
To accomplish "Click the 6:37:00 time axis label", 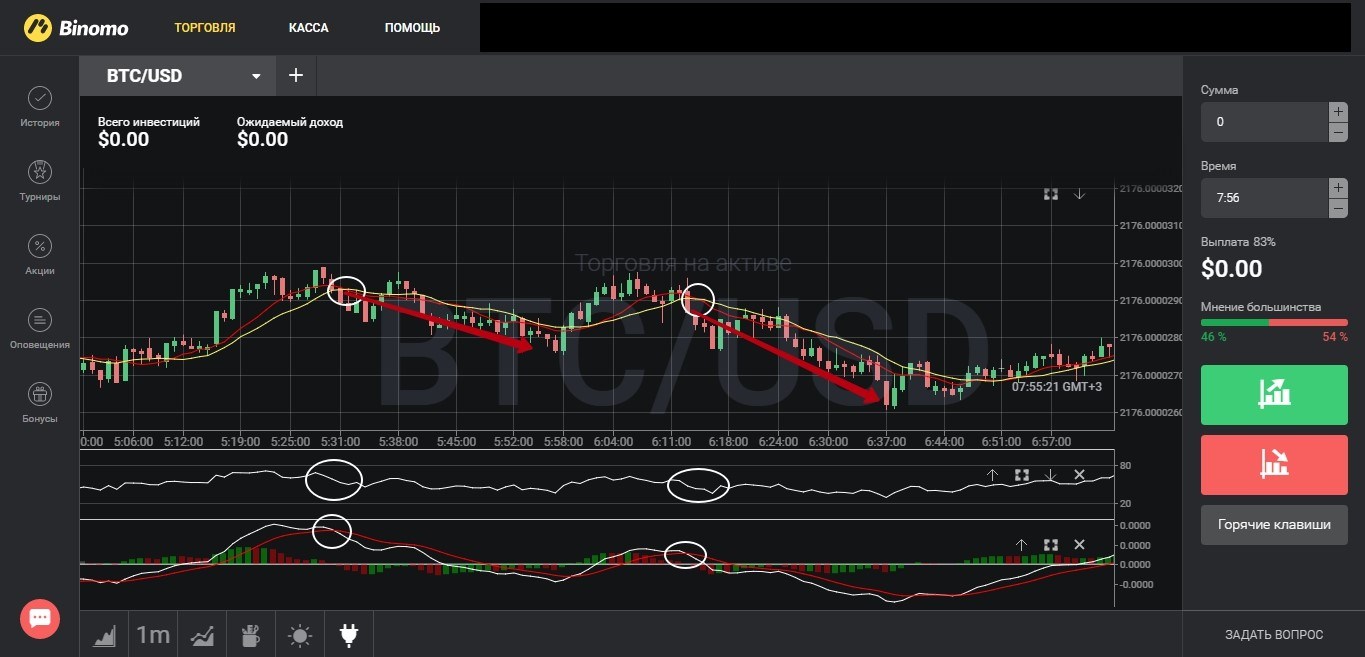I will (x=886, y=441).
